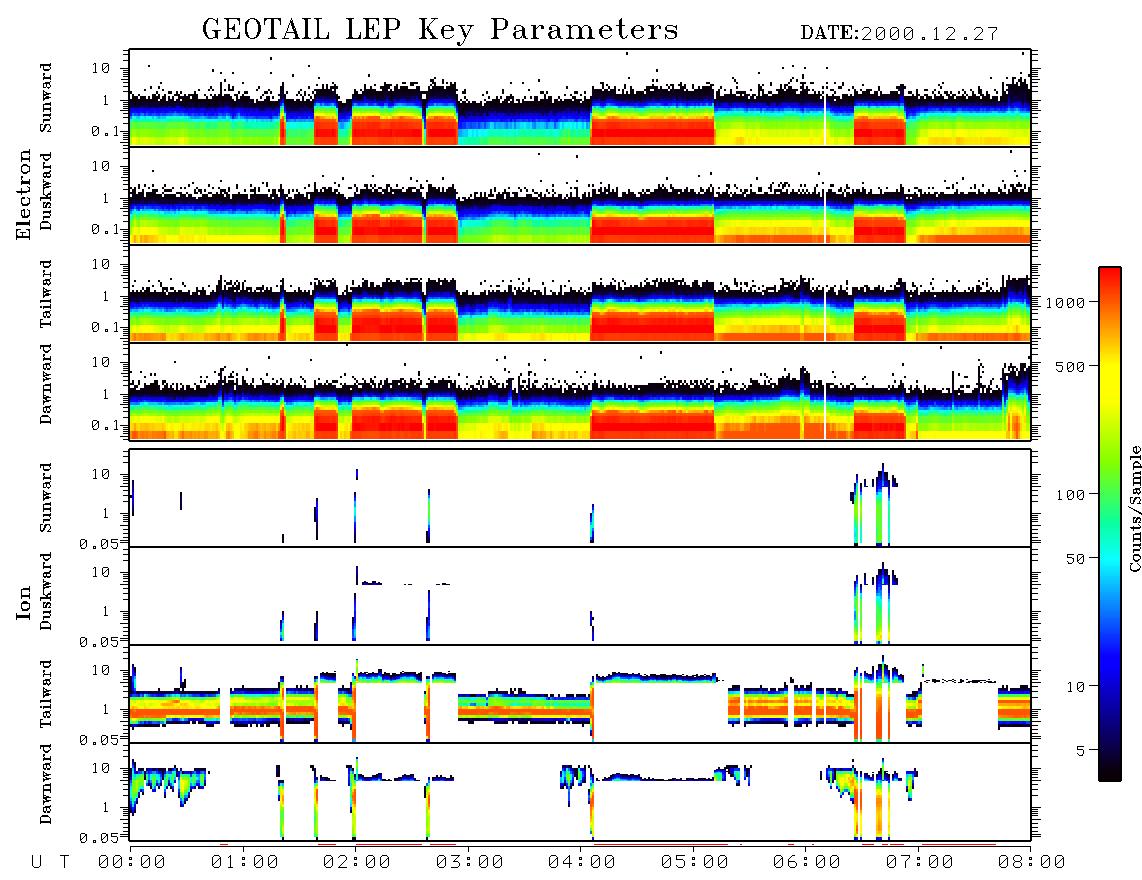Screen dimensions: 1142x880
Task: Click the Electron Sunward spectrogram panel
Action: click(580, 98)
